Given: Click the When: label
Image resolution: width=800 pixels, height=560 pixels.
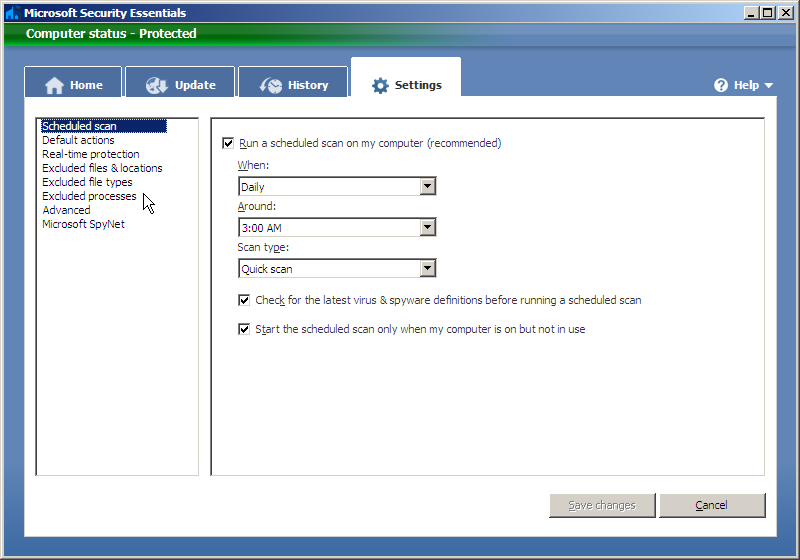Looking at the screenshot, I should [x=253, y=165].
